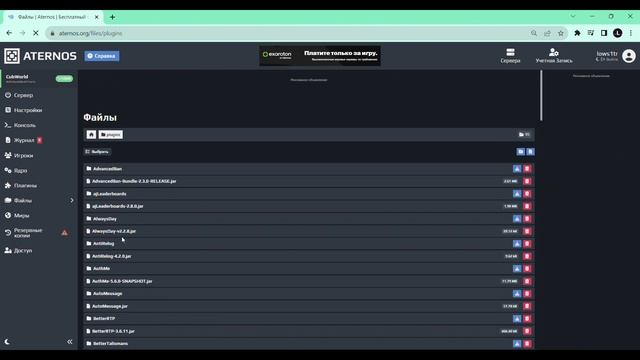The height and width of the screenshot is (360, 640).
Task: Click the user avatar in header
Action: [x=629, y=56]
